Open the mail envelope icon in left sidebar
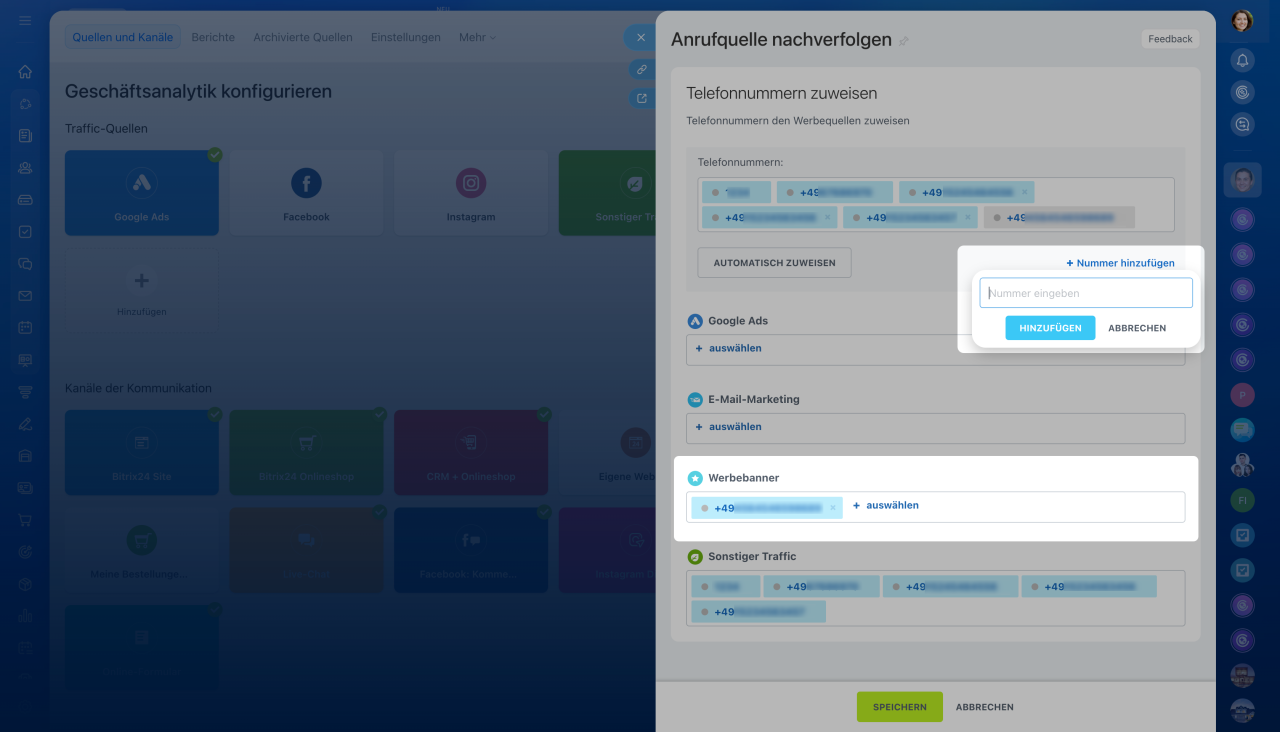This screenshot has width=1280, height=732. (25, 296)
